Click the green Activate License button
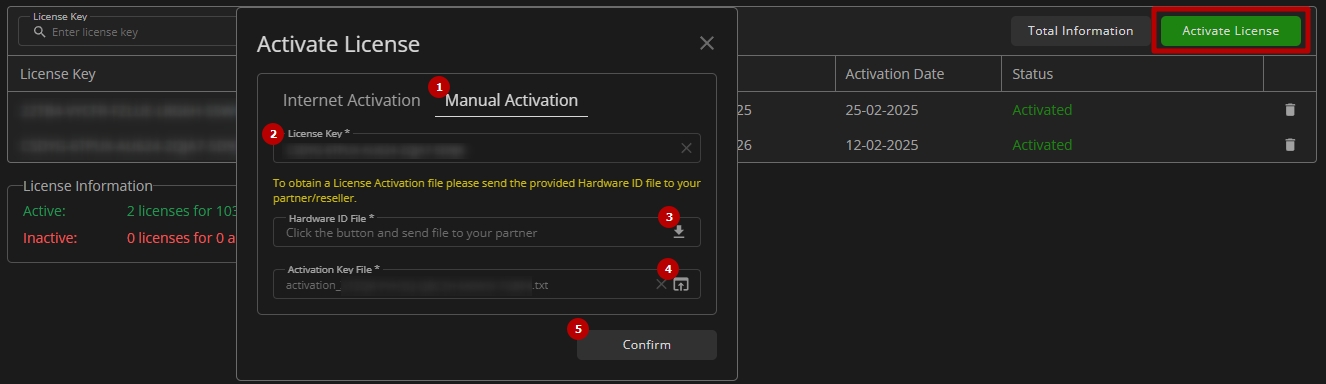This screenshot has width=1326, height=384. pos(1230,31)
